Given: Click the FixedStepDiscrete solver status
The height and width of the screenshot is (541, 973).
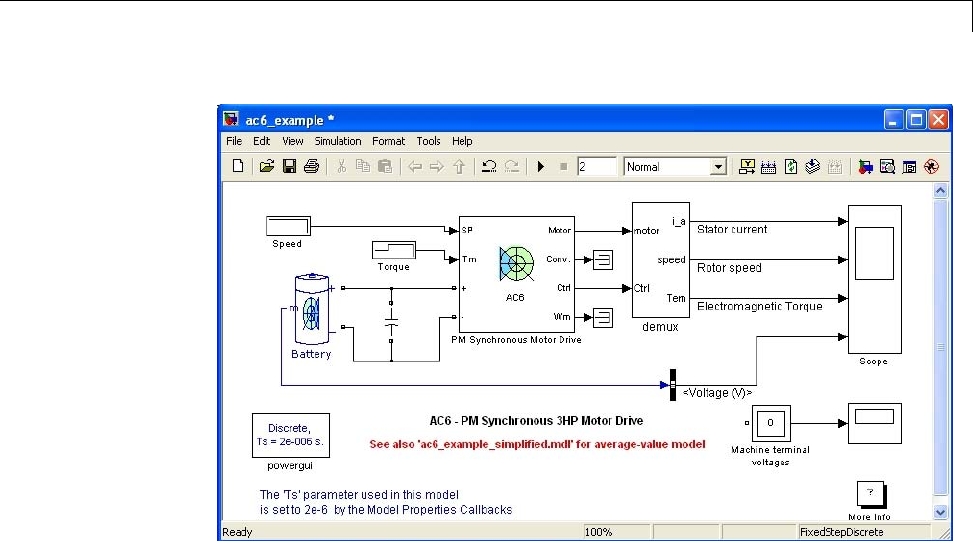Looking at the screenshot, I should click(x=864, y=532).
